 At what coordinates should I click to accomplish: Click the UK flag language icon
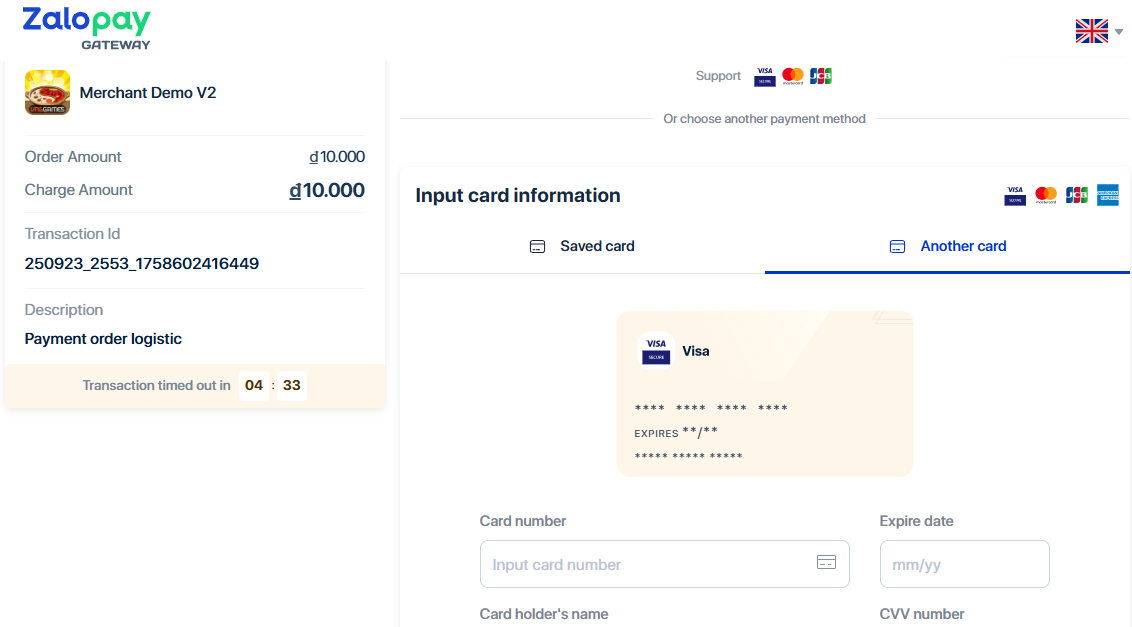(1091, 31)
